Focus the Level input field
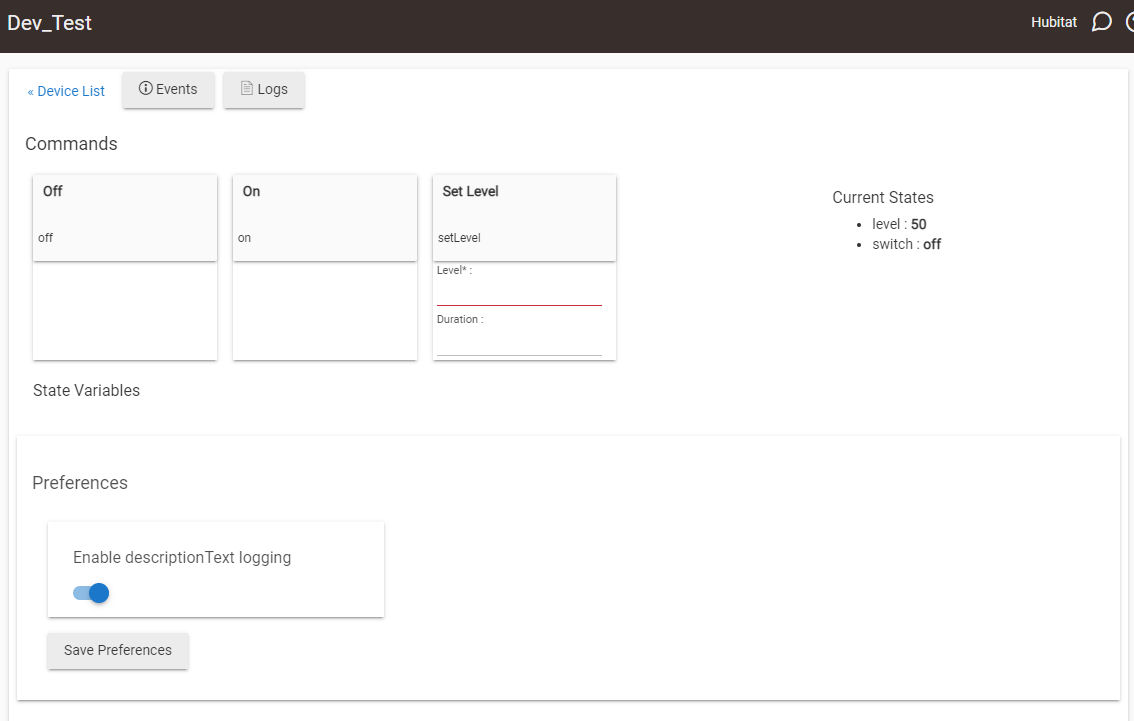1134x721 pixels. click(519, 294)
